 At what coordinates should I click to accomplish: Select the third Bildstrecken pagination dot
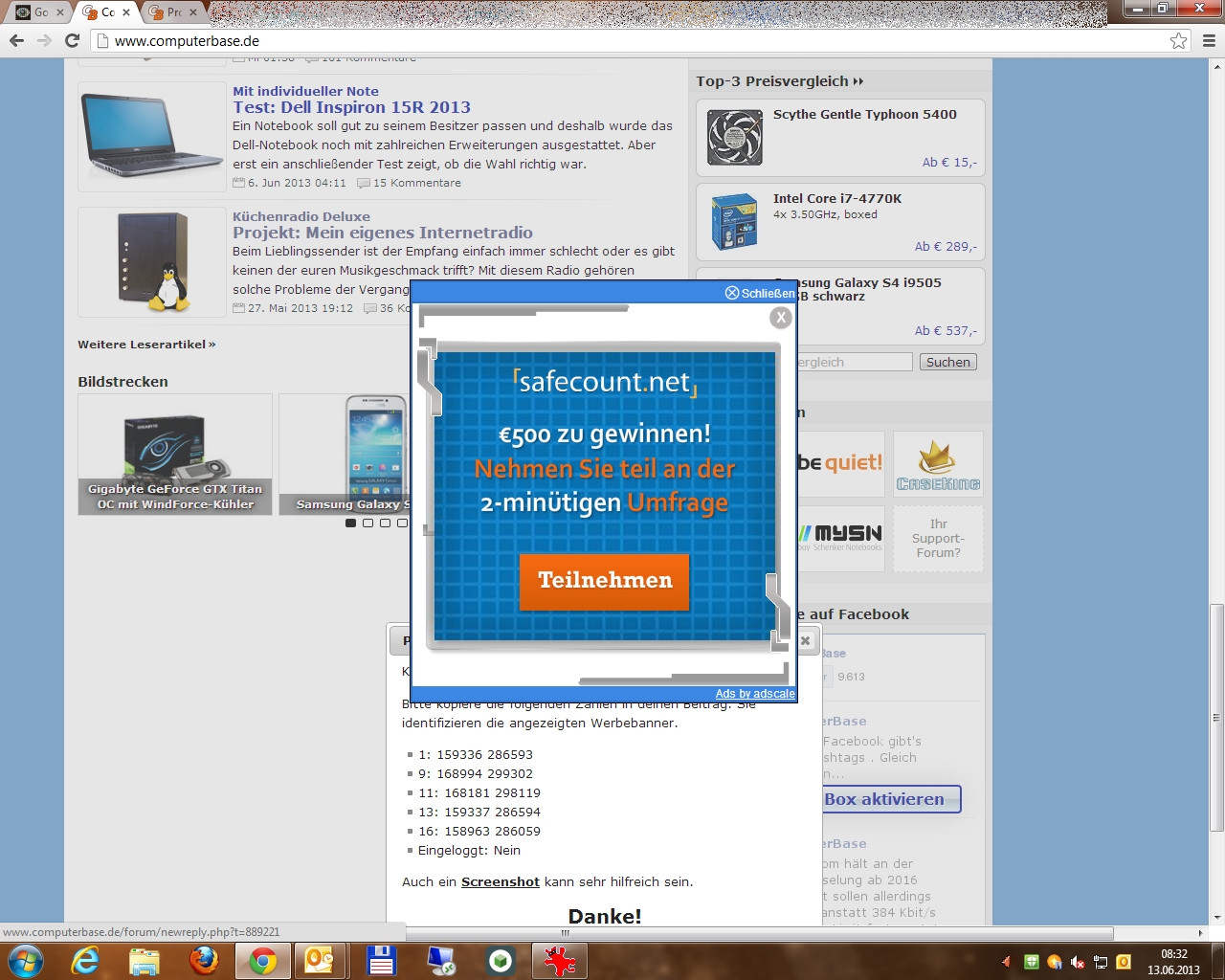(x=385, y=523)
